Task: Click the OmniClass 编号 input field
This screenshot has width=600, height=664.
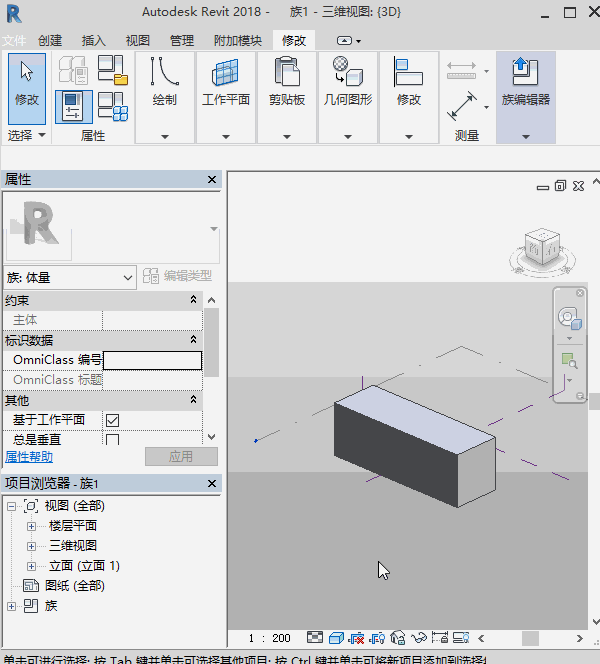Action: coord(152,360)
